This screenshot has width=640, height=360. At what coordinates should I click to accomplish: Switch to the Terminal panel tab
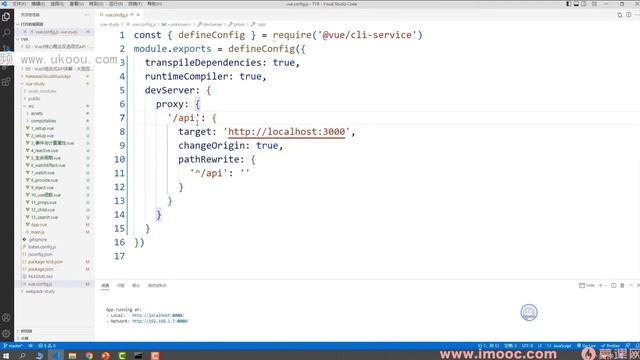click(105, 285)
